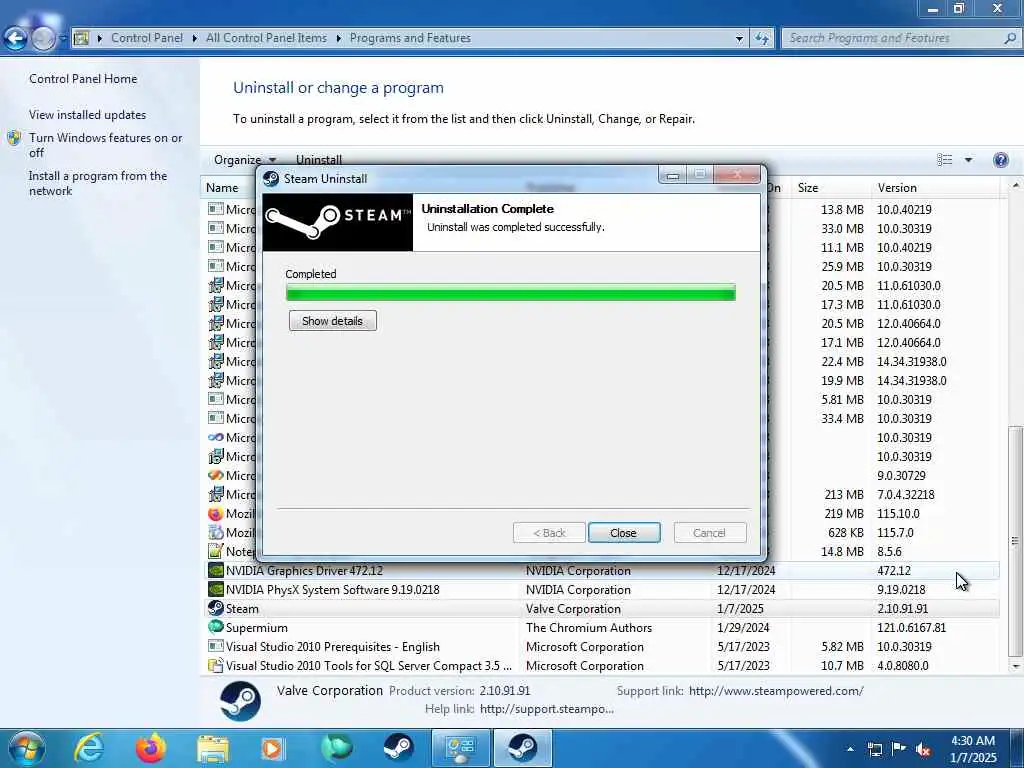Open Control Panel breadcrumb
The height and width of the screenshot is (768, 1024).
tap(147, 38)
